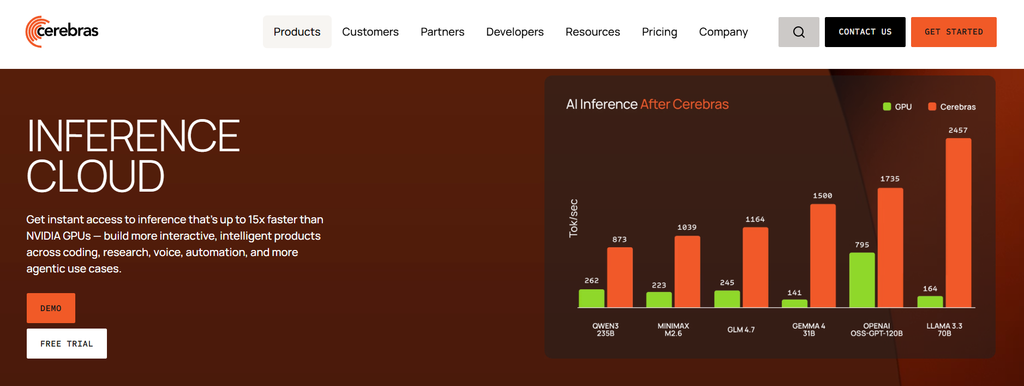Screen dimensions: 1024x386
Task: Click the 'Tok/sec' axis title
Action: point(573,218)
